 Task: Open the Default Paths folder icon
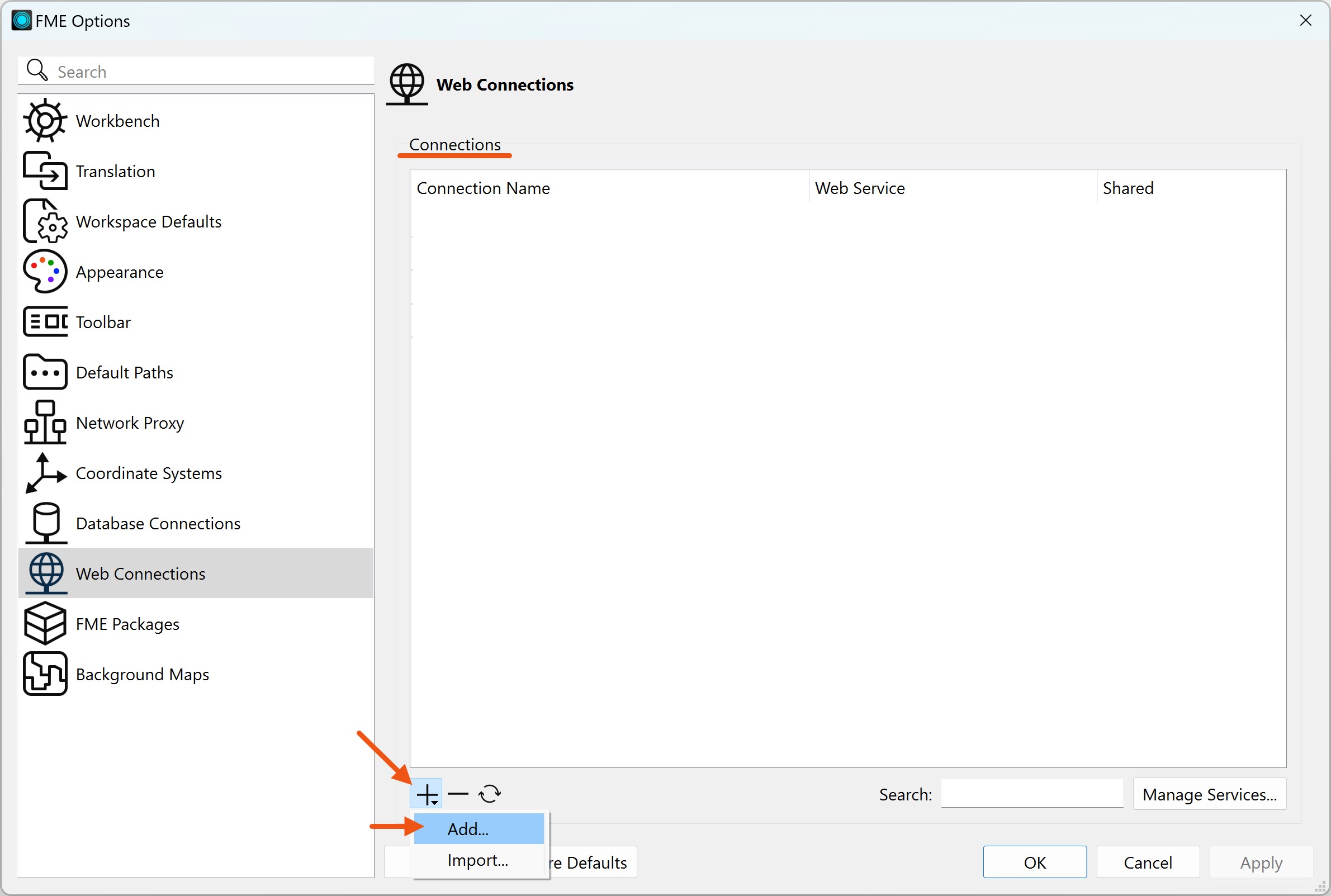coord(45,372)
